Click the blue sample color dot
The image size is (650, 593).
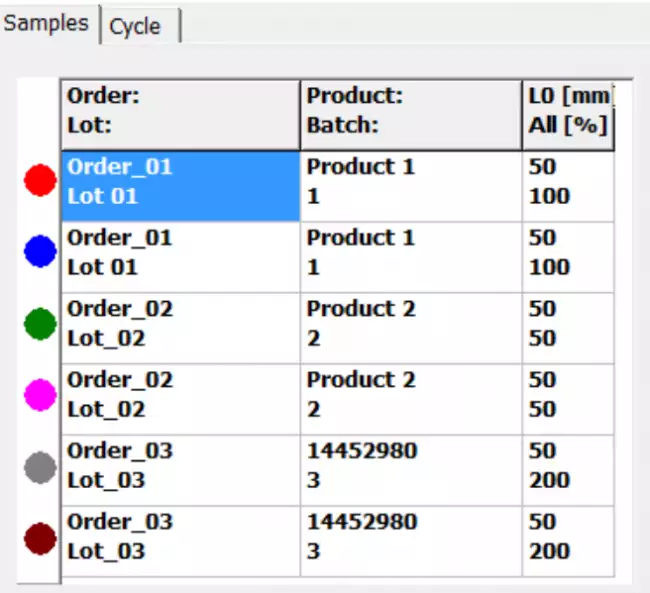[x=40, y=252]
